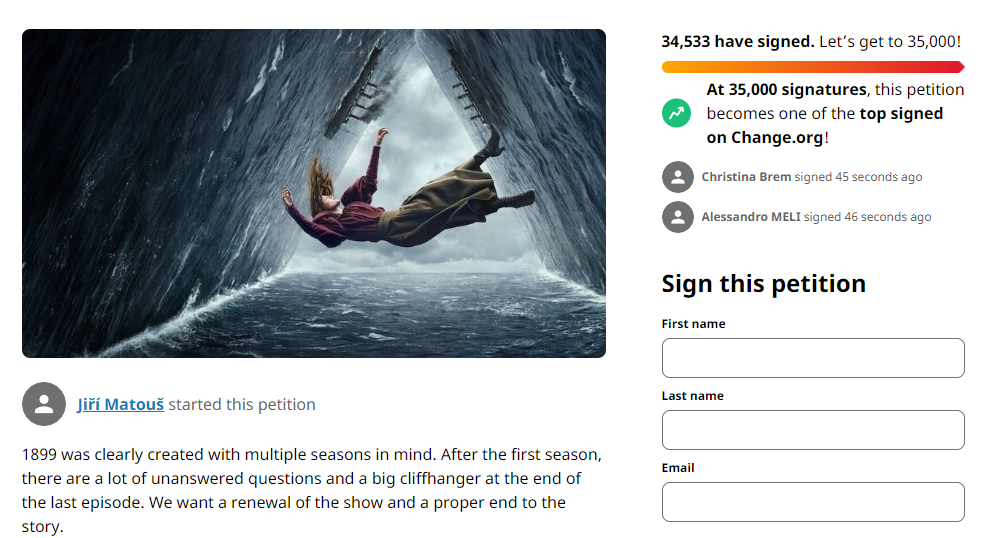Click Alessandro MELI's avatar icon
986x538 pixels.
677,217
